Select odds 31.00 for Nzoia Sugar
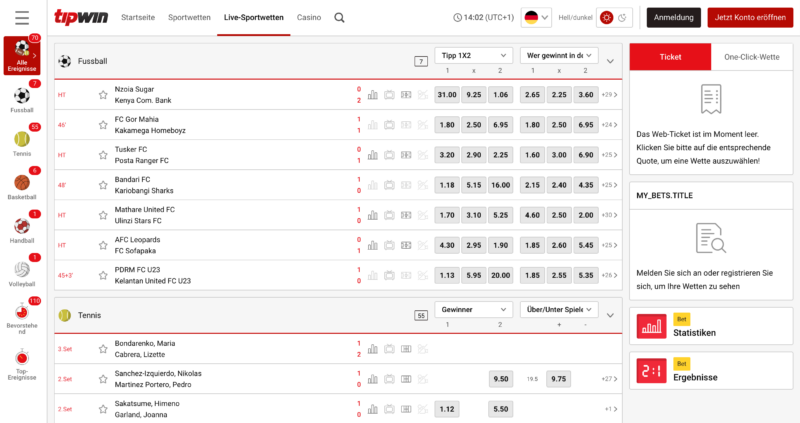The height and width of the screenshot is (423, 800). click(446, 95)
